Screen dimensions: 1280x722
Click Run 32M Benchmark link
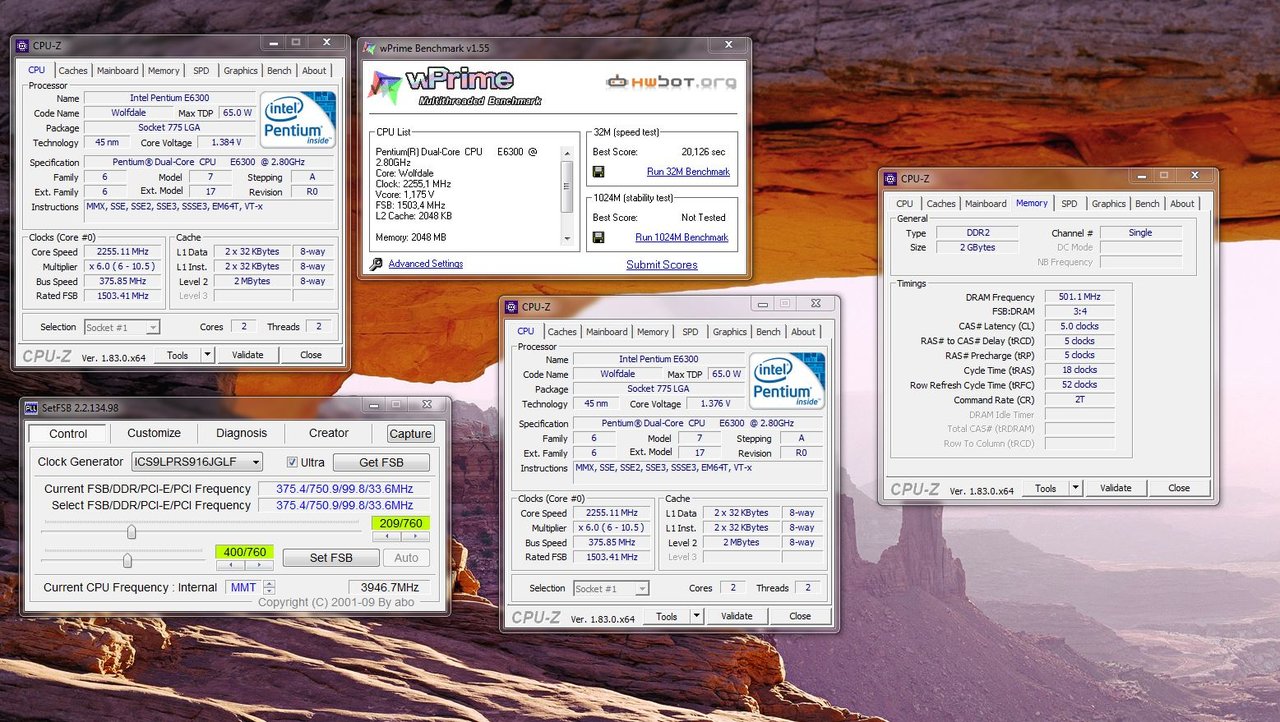pos(688,172)
